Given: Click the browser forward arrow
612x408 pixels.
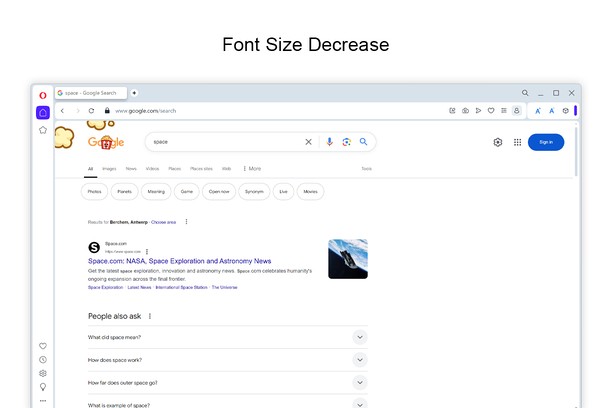Looking at the screenshot, I should (x=78, y=111).
